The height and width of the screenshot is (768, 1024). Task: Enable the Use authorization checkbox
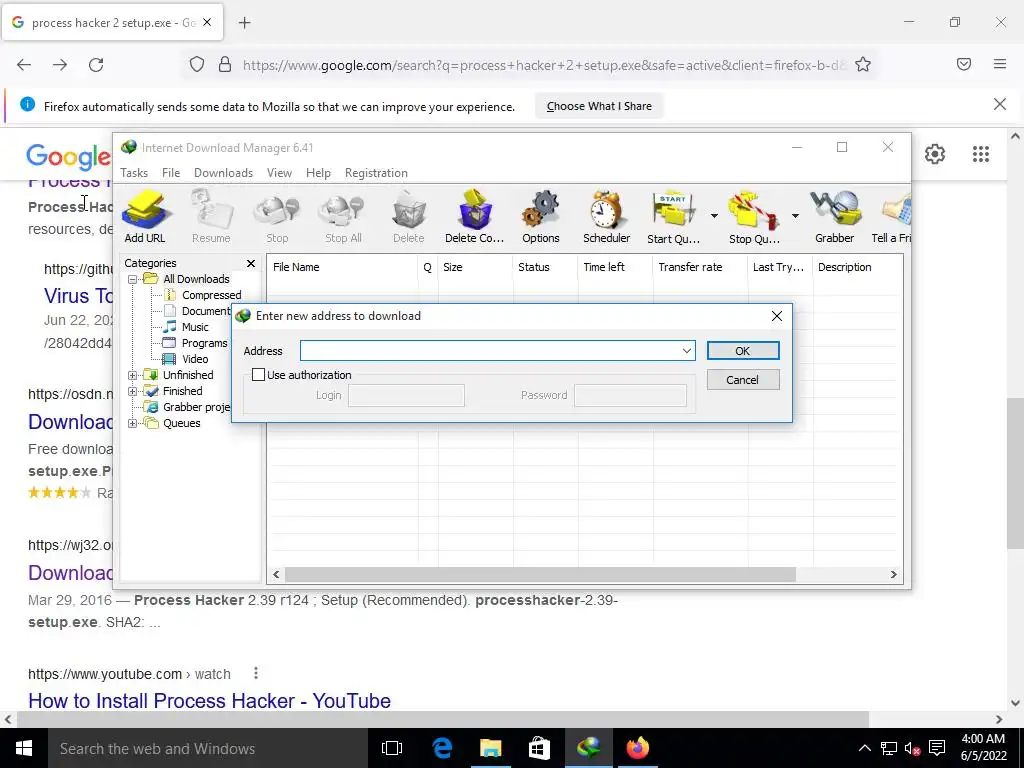pos(259,375)
